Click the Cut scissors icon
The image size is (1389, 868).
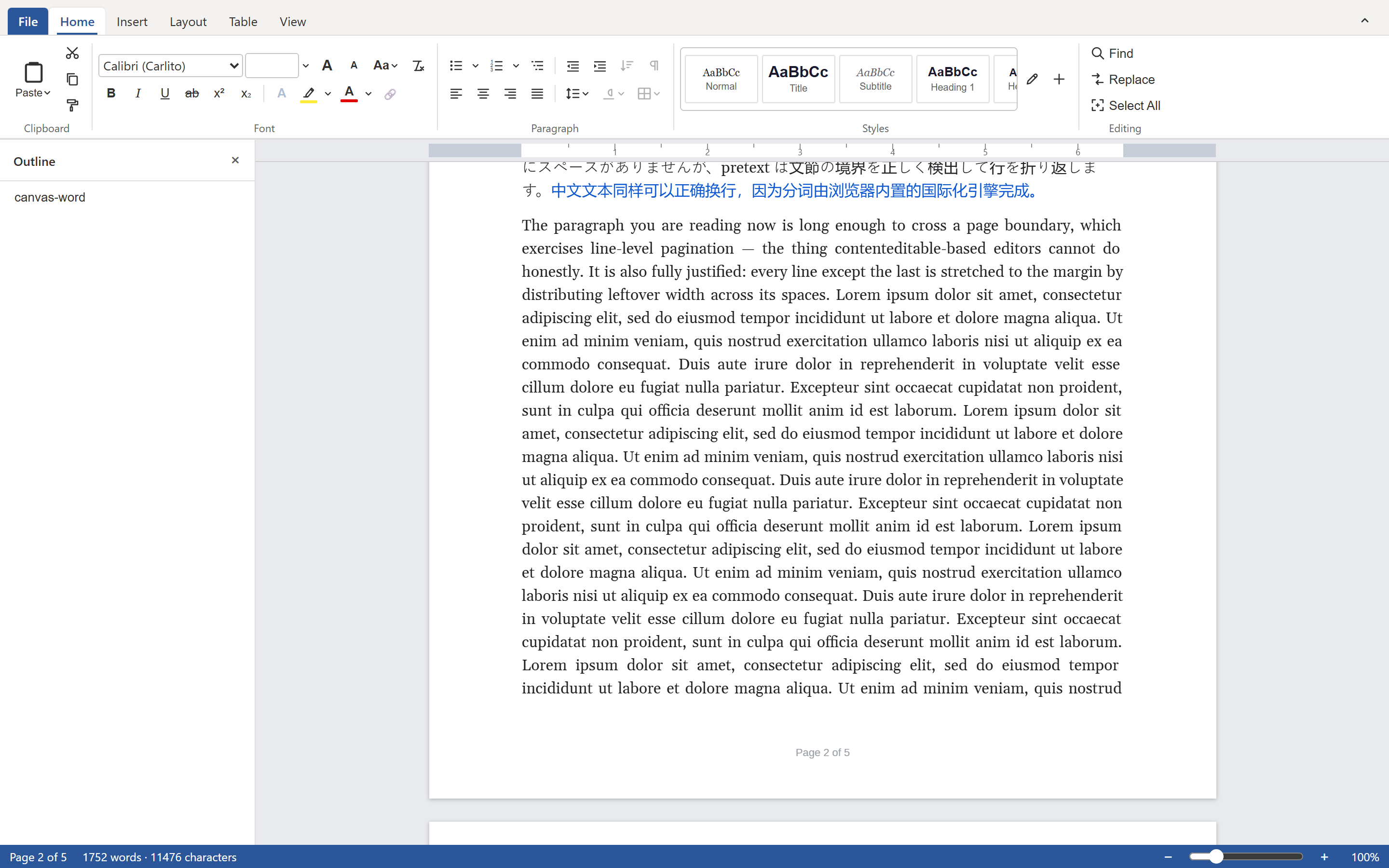click(x=72, y=54)
